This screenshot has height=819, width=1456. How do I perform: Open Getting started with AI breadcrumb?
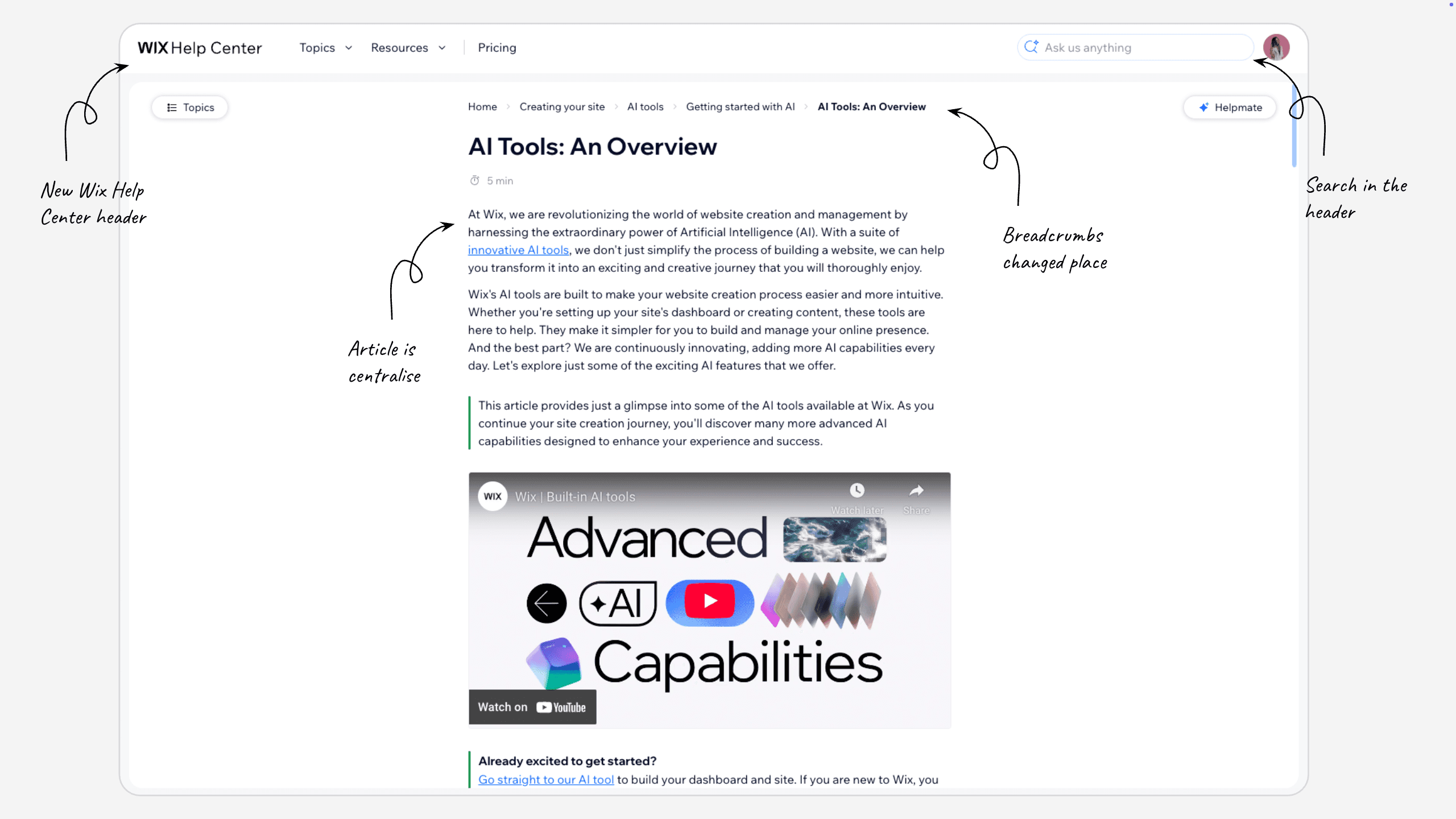tap(740, 107)
